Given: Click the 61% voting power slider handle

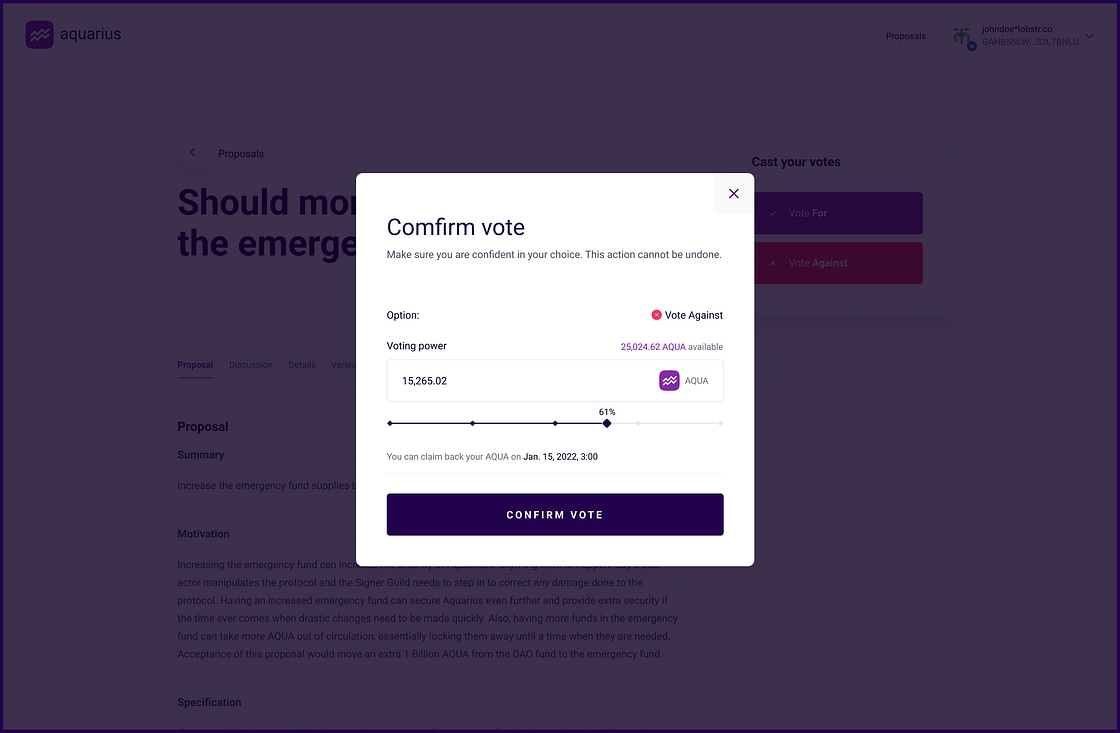Looking at the screenshot, I should pyautogui.click(x=607, y=423).
